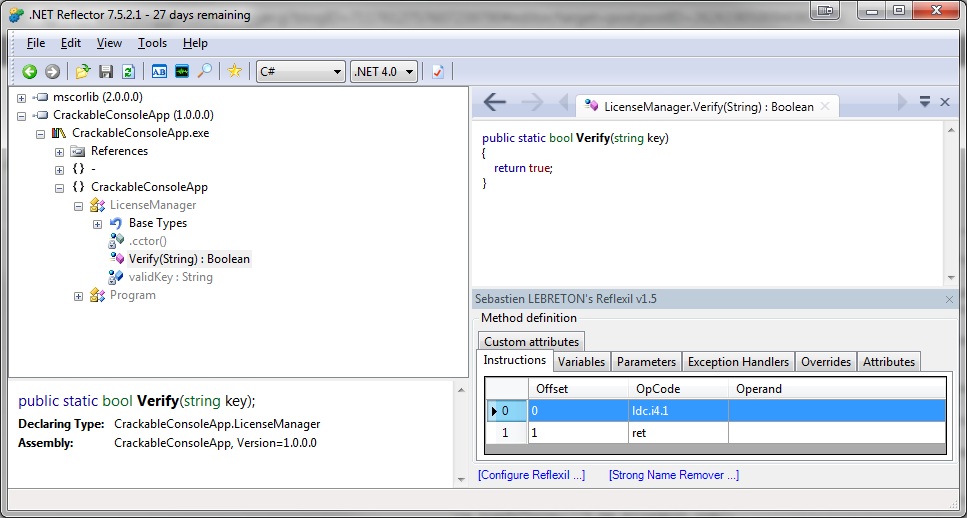Click the AB options toolbar icon
The width and height of the screenshot is (967, 518).
[159, 72]
